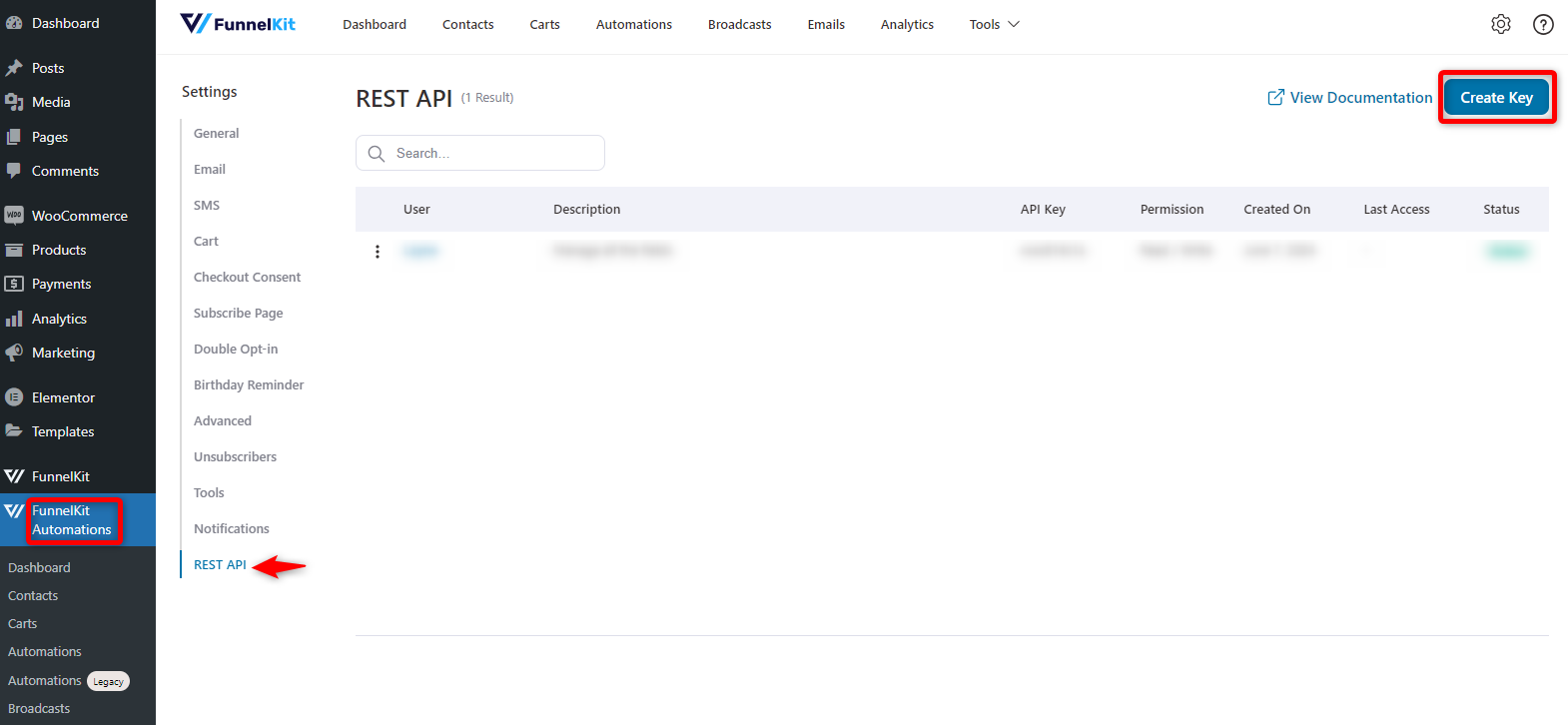The image size is (1568, 725).
Task: Click the search magnifier icon
Action: click(377, 154)
